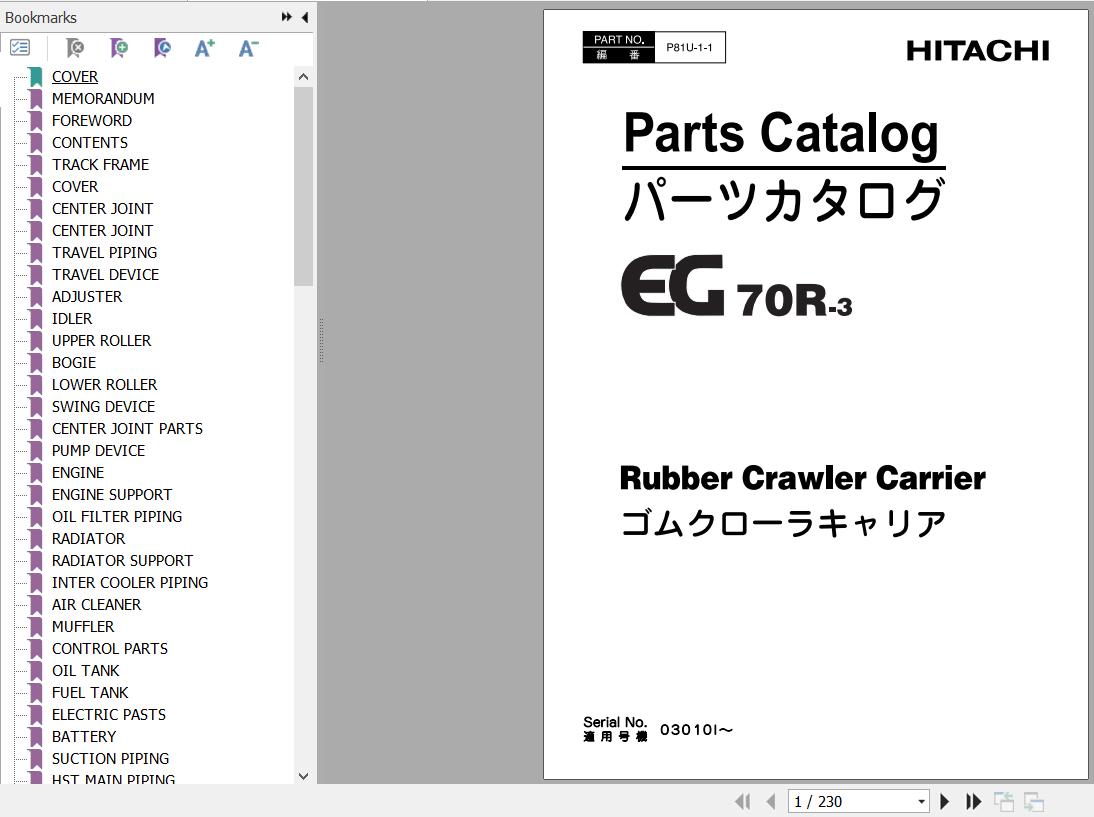Go to the OIL FILTER PIPING bookmark
The width and height of the screenshot is (1094, 817).
coord(117,516)
